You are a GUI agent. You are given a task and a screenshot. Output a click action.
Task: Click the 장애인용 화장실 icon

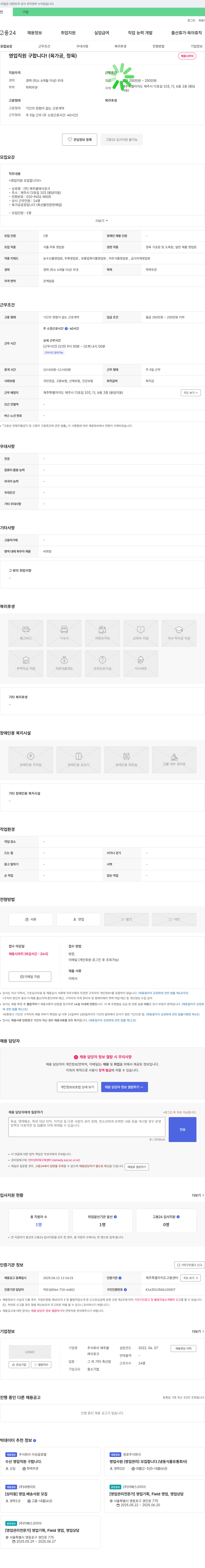(126, 760)
